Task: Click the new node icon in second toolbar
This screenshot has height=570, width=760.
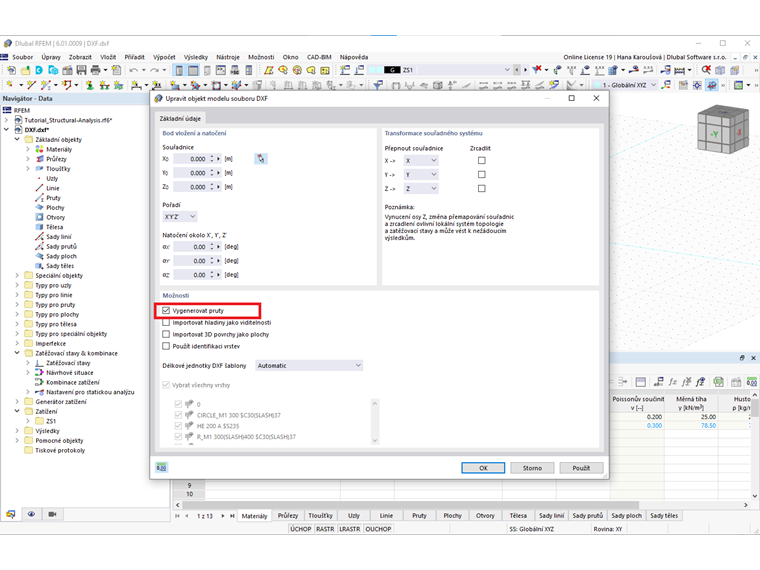Action: (x=10, y=85)
